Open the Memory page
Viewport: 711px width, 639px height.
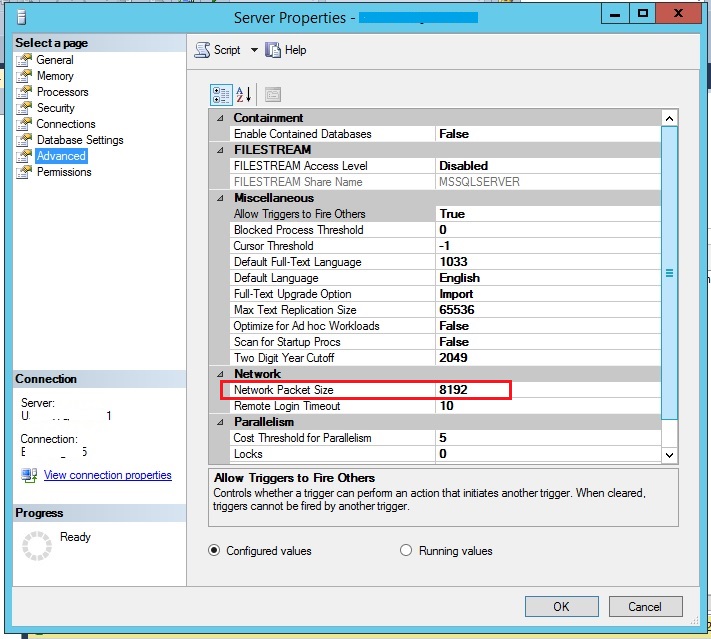click(55, 76)
